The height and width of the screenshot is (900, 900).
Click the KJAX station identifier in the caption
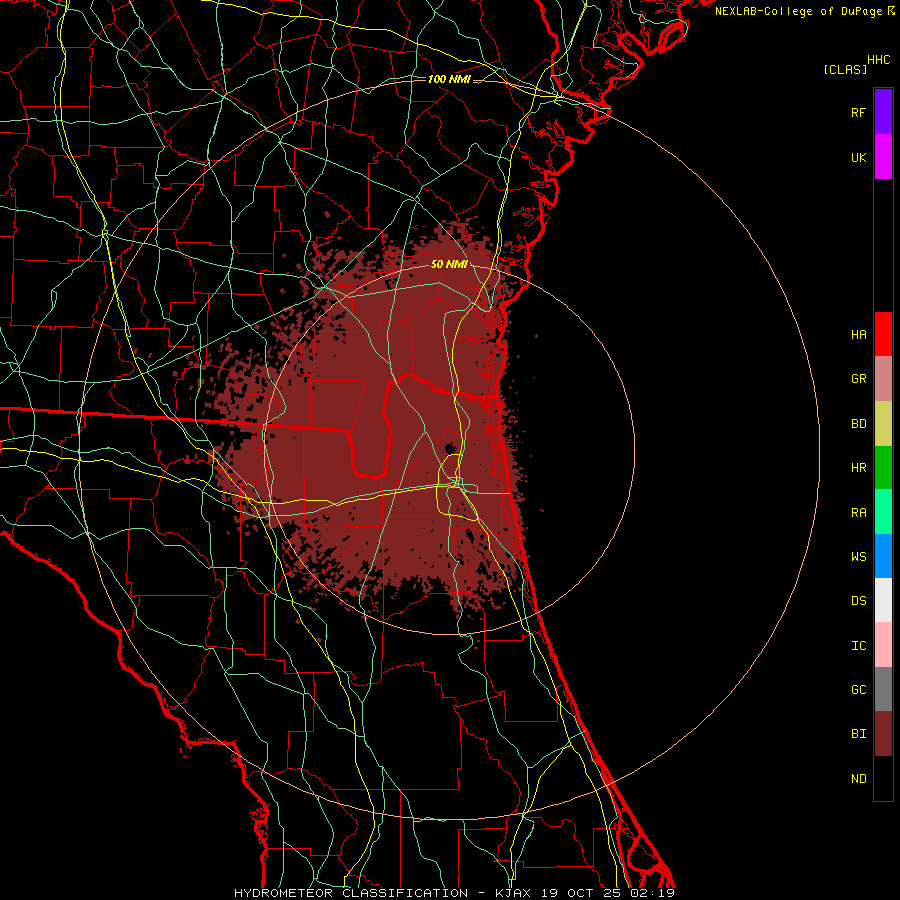513,893
